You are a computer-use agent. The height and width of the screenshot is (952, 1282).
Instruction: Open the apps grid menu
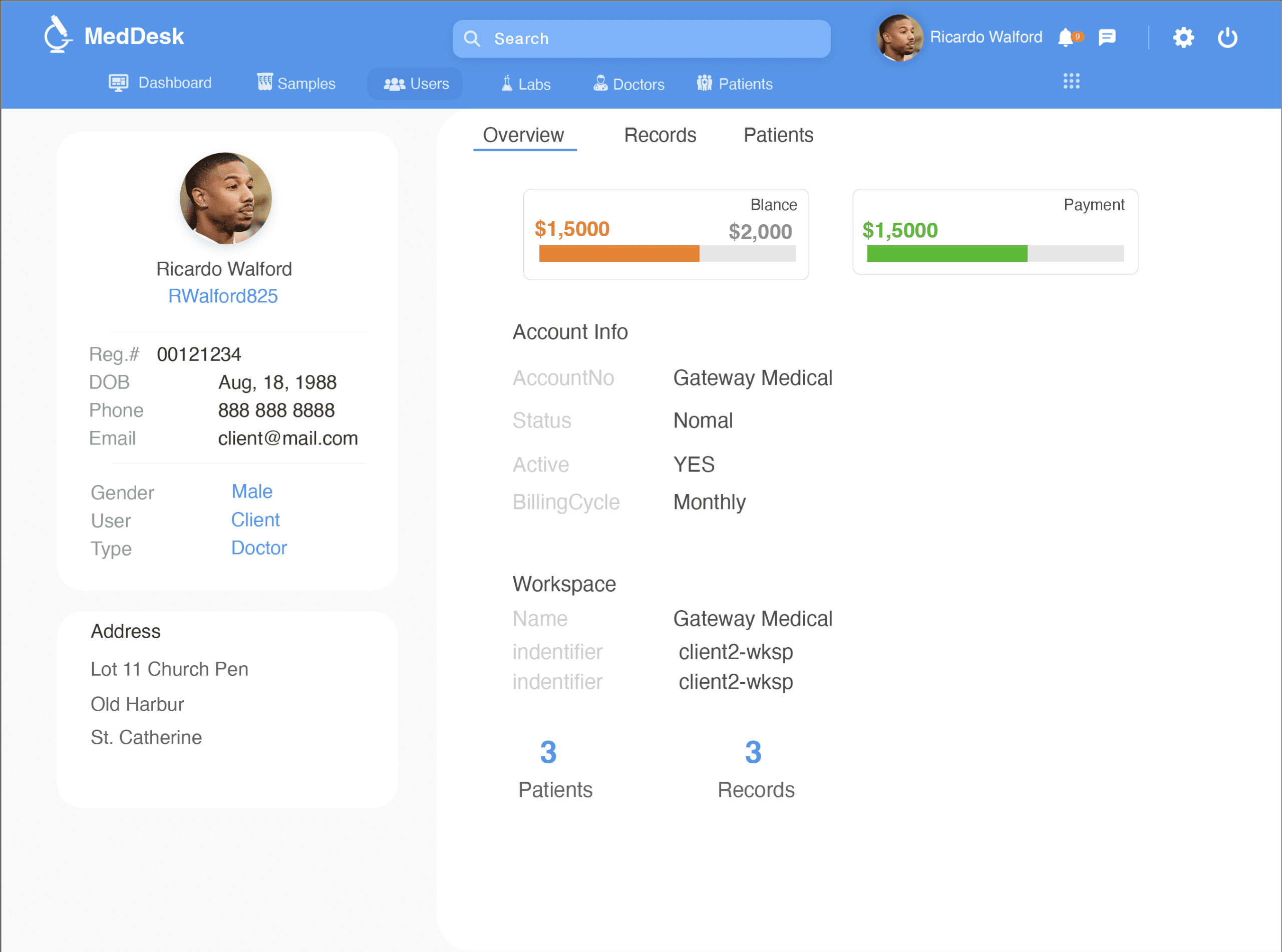click(x=1071, y=81)
